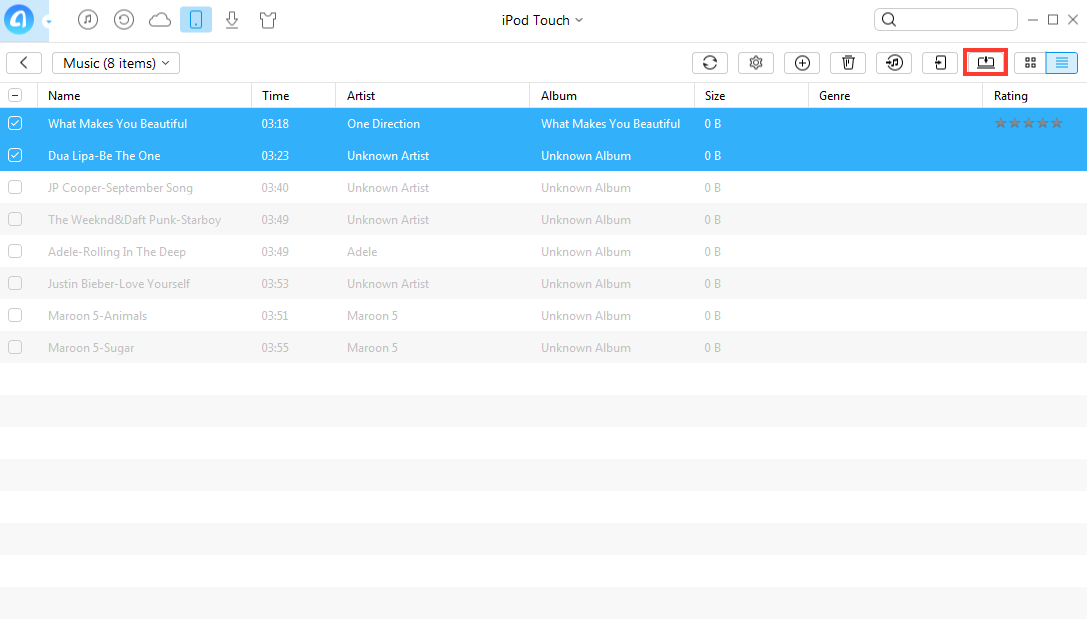This screenshot has width=1087, height=626.
Task: Expand the menu arrow beside the logo
Action: coord(48,21)
